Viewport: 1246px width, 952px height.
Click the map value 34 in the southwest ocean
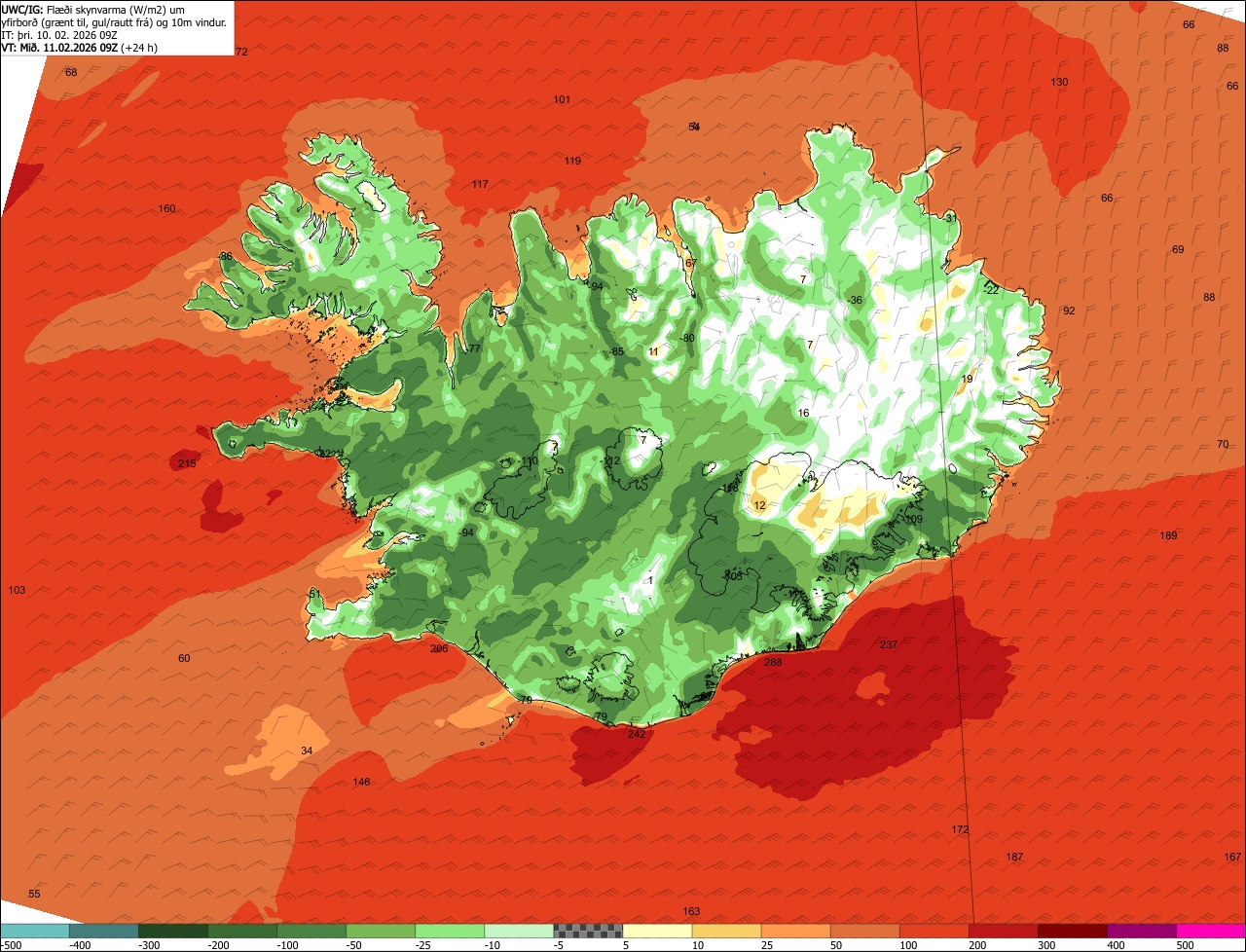(x=307, y=750)
